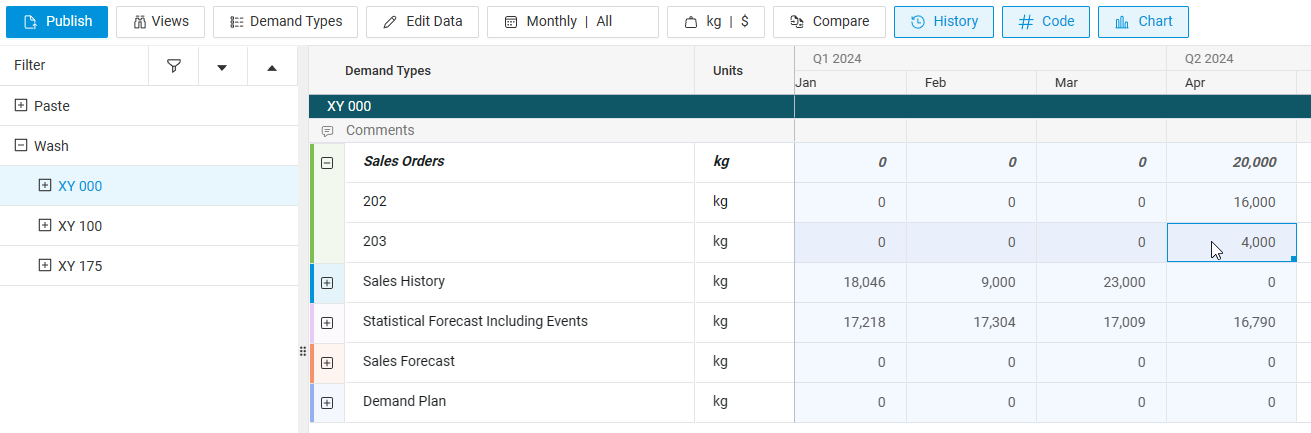Expand the Paste tree node
The image size is (1311, 433).
pyautogui.click(x=21, y=105)
